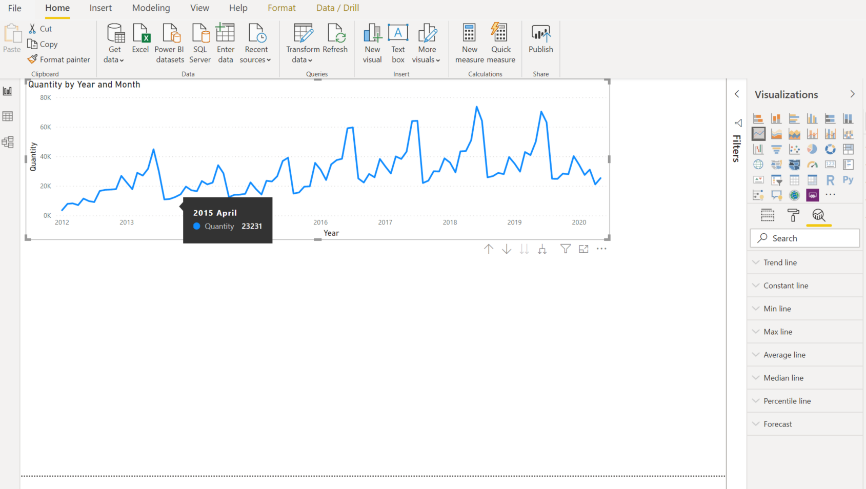Screen dimensions: 866x489
Task: Open the File menu
Action: point(15,8)
